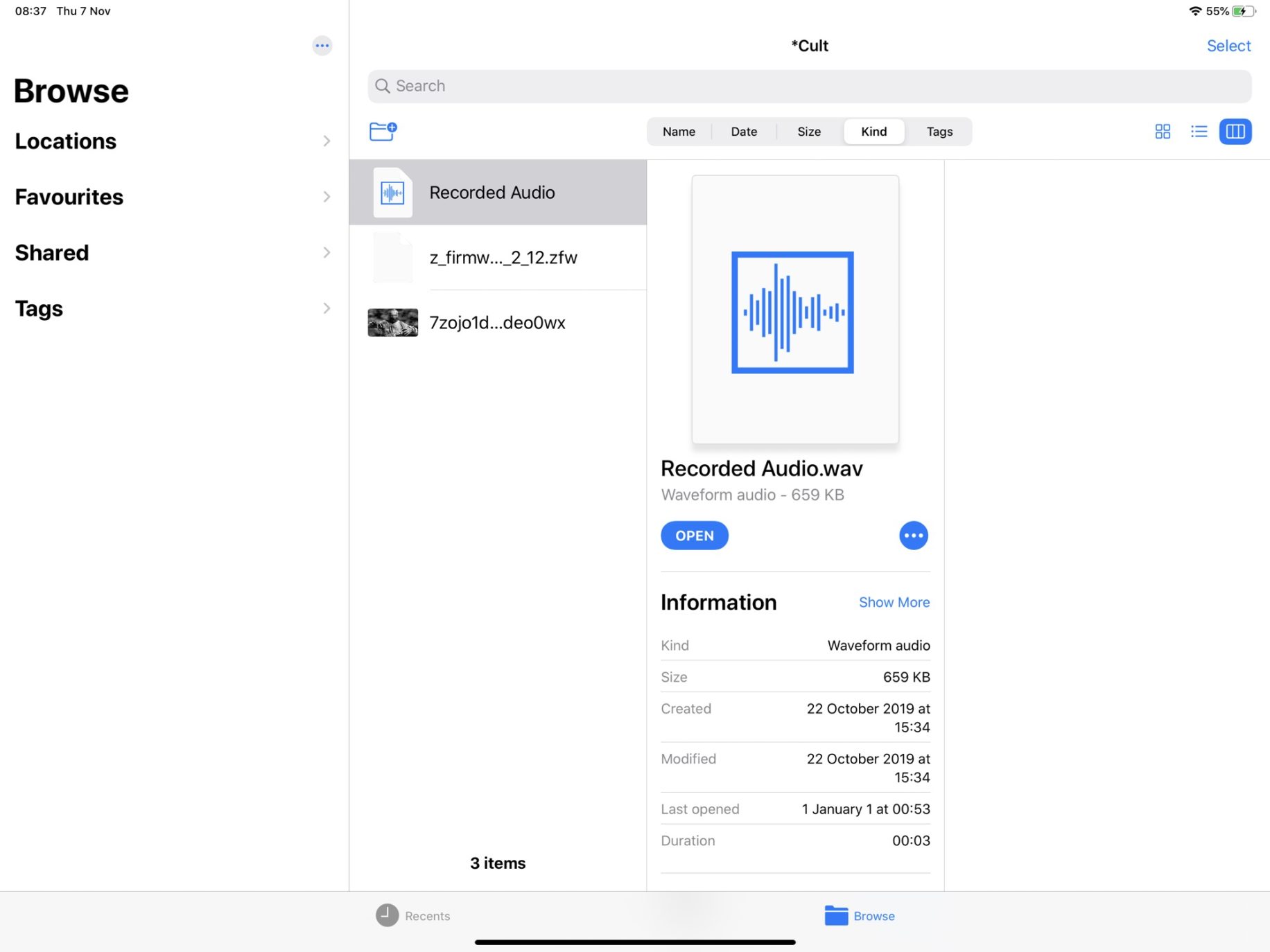Select the 7zojo1d...deo0wx file
This screenshot has width=1270, height=952.
[498, 323]
